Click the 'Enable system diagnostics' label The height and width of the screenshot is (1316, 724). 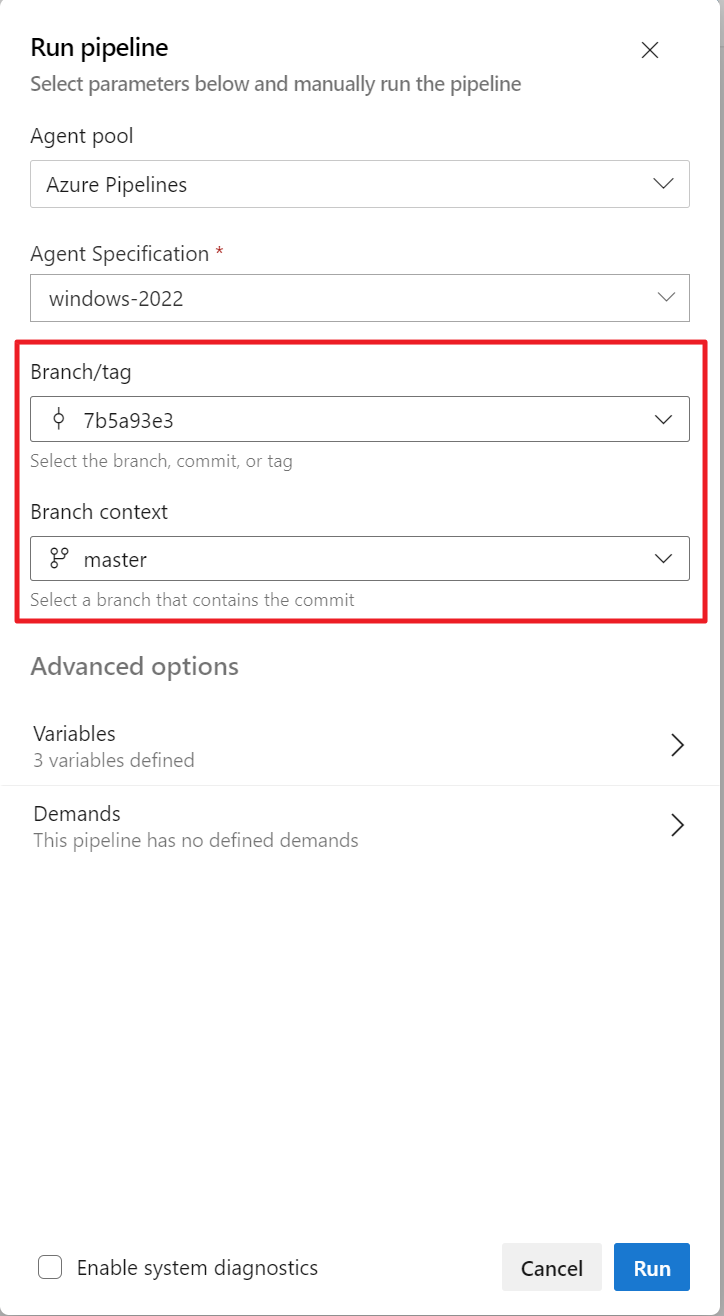(197, 1268)
